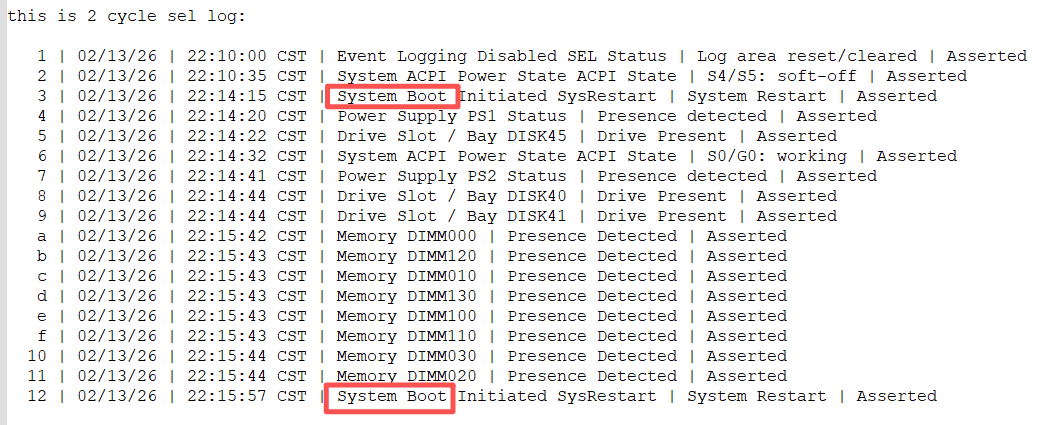This screenshot has height=425, width=1049.
Task: Click 'Memory DIMM130' log entry
Action: (406, 296)
